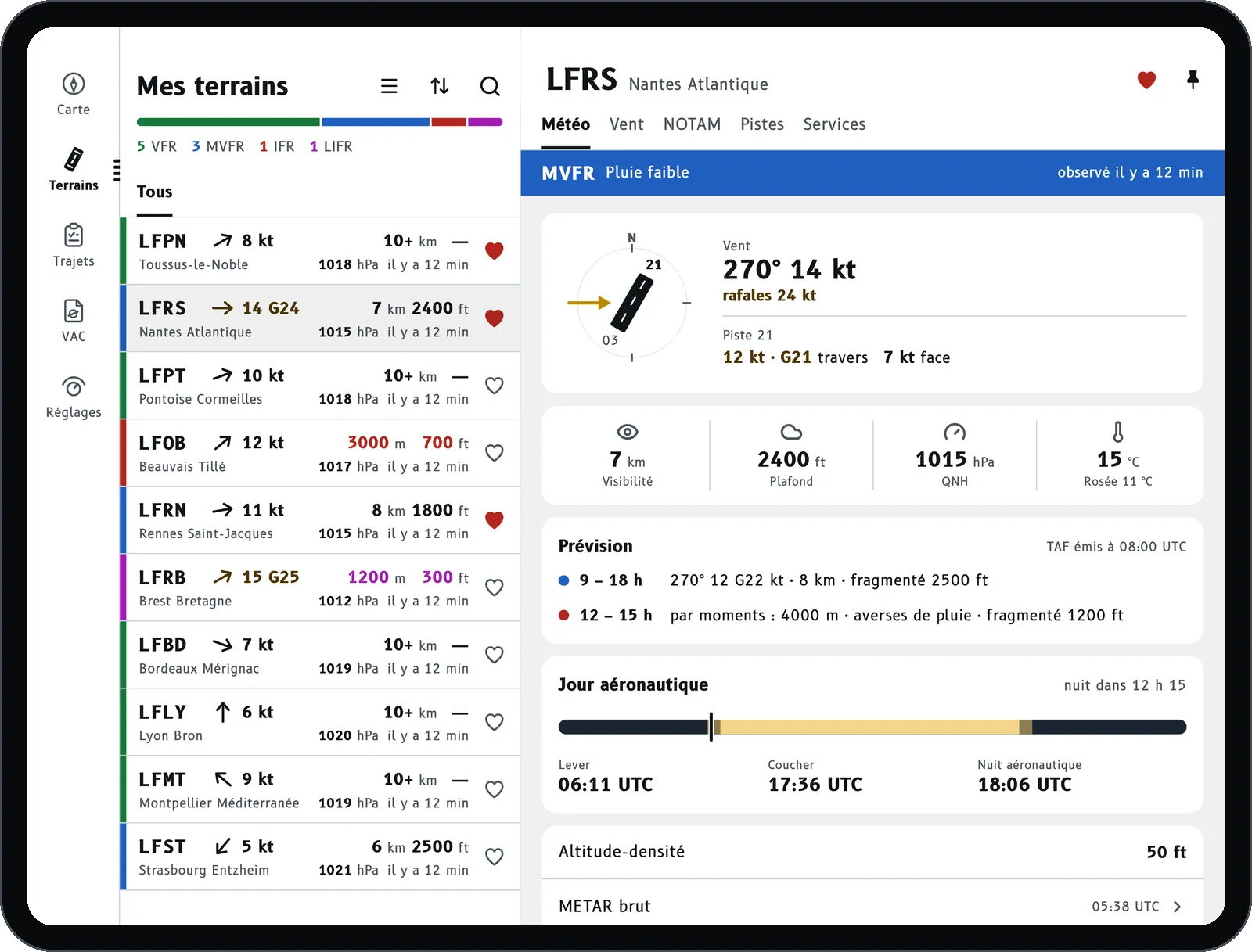Open Réglages settings icon
The width and height of the screenshot is (1252, 952).
point(74,386)
